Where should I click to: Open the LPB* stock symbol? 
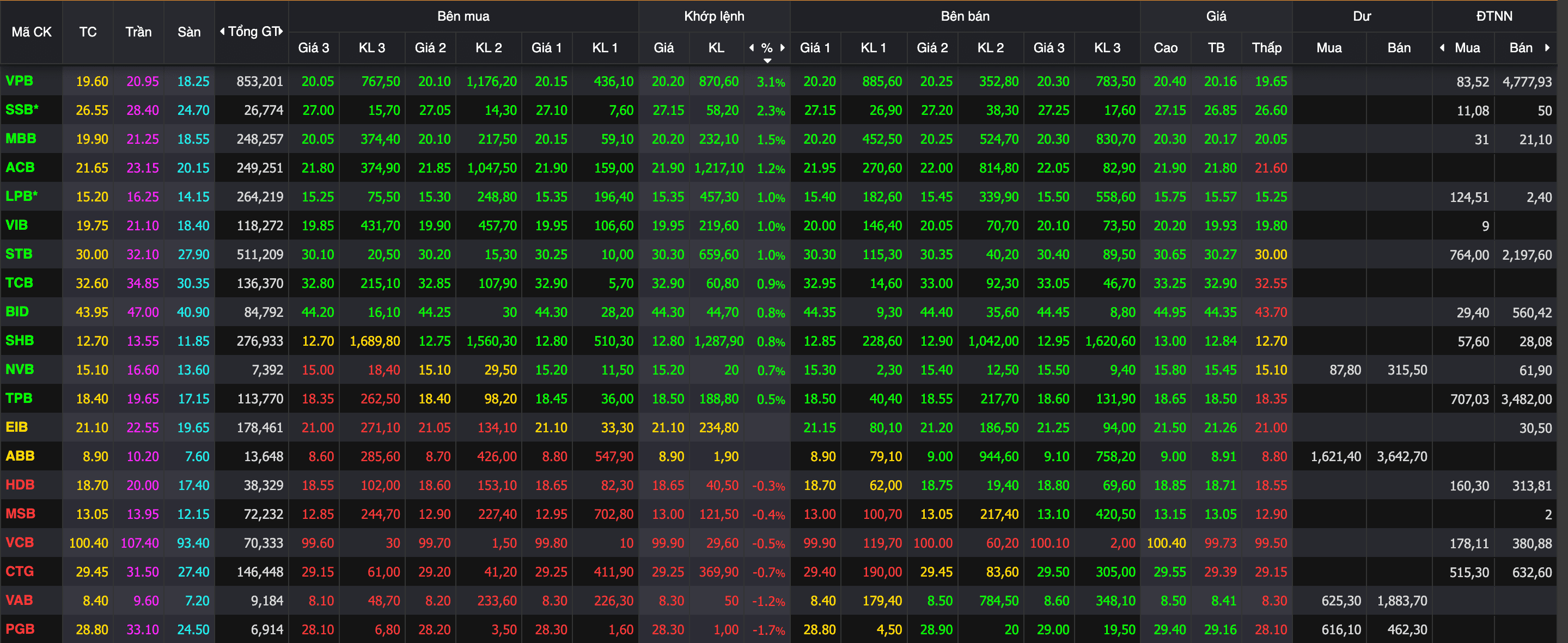tap(21, 196)
